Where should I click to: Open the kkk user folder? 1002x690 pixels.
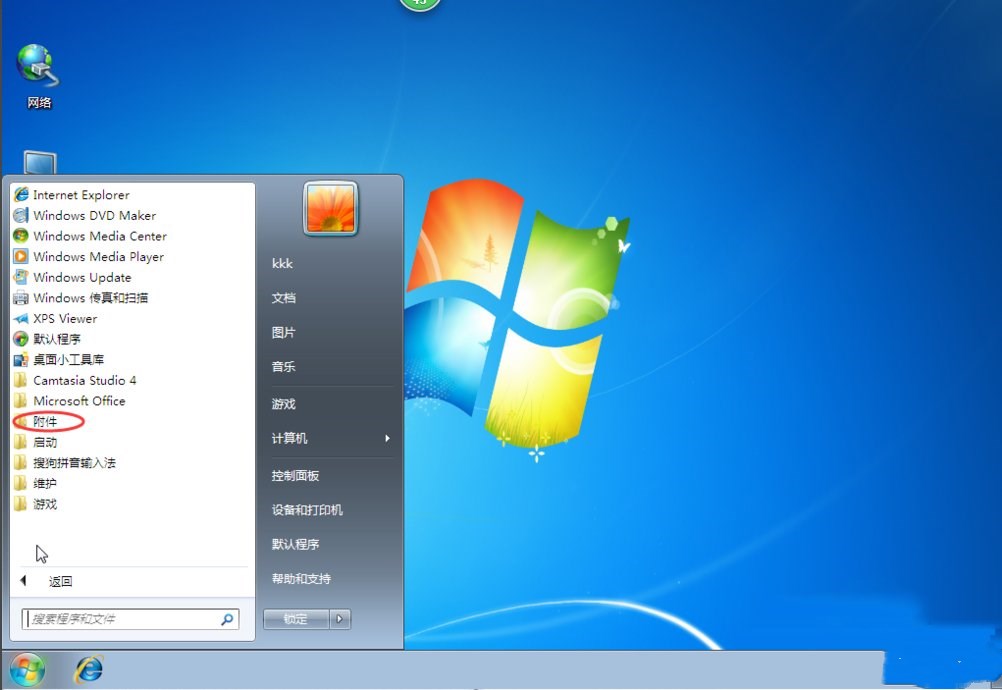click(282, 263)
